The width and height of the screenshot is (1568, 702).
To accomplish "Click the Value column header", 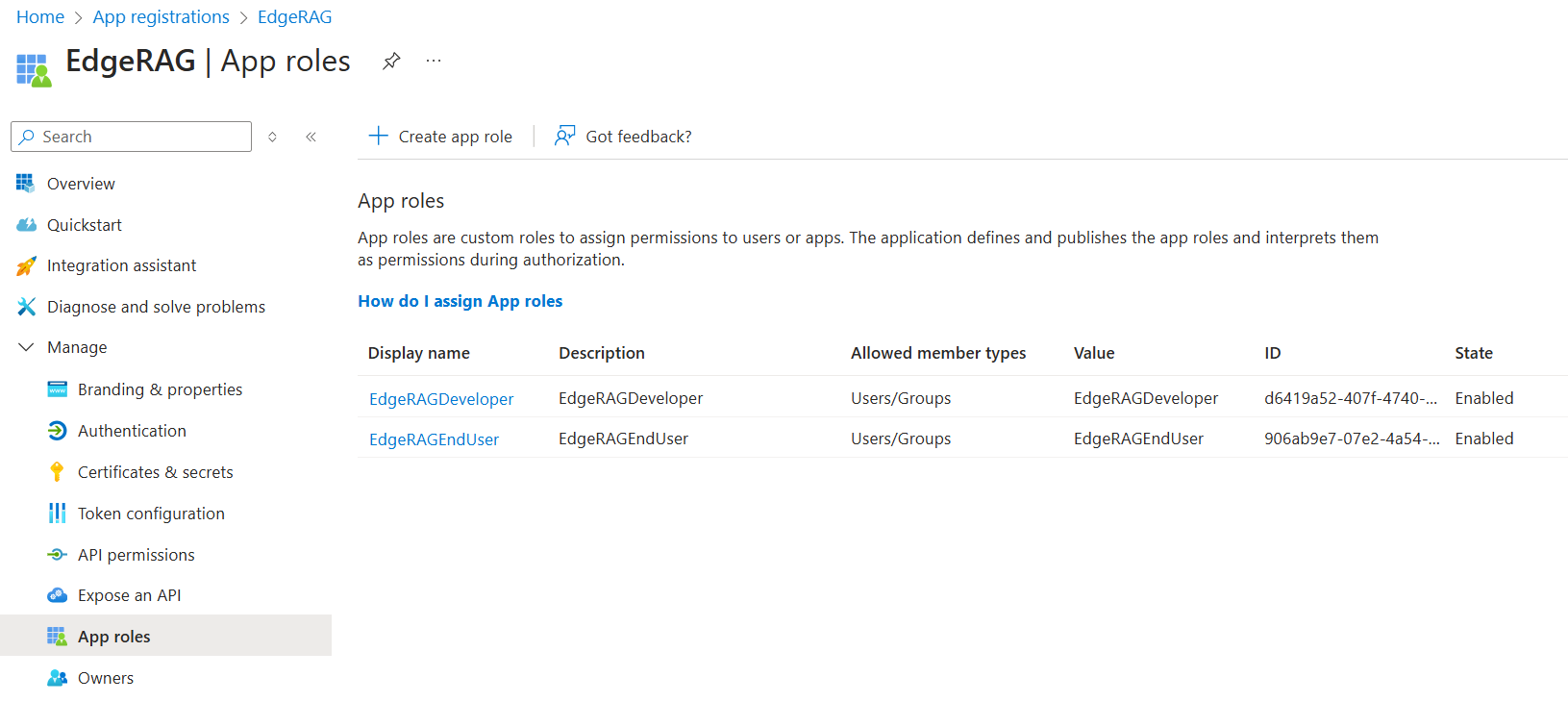I will tap(1094, 353).
